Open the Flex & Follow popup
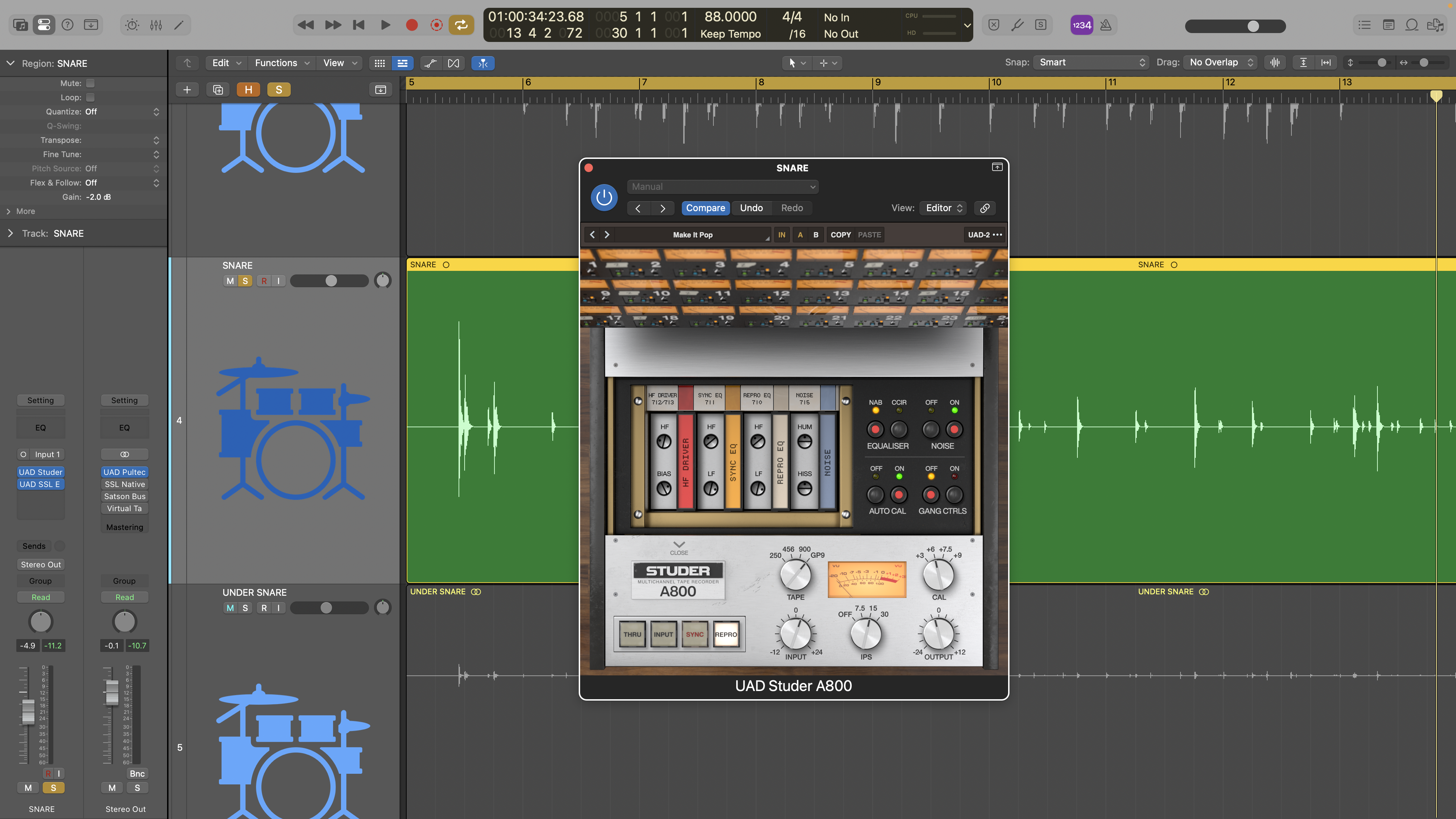The height and width of the screenshot is (819, 1456). coord(122,183)
